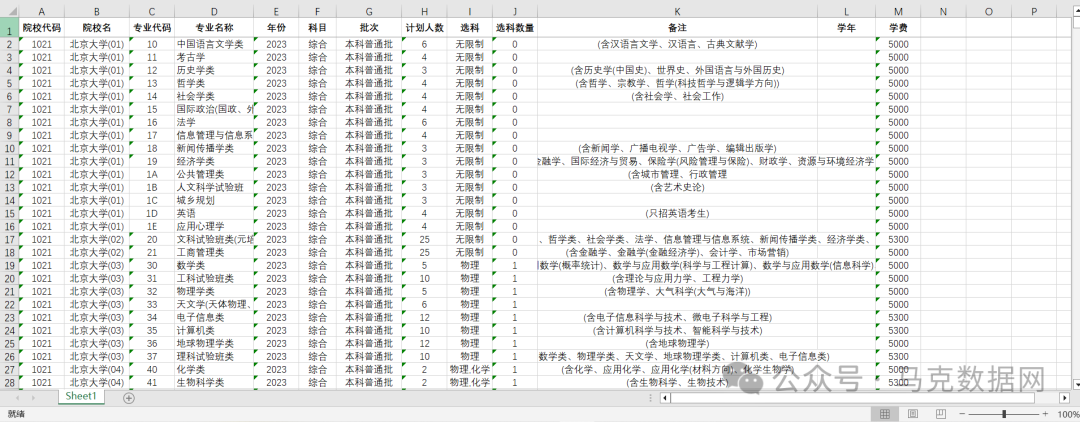Click the 学费 header cell
Screen dimensions: 1080x422
[x=898, y=28]
